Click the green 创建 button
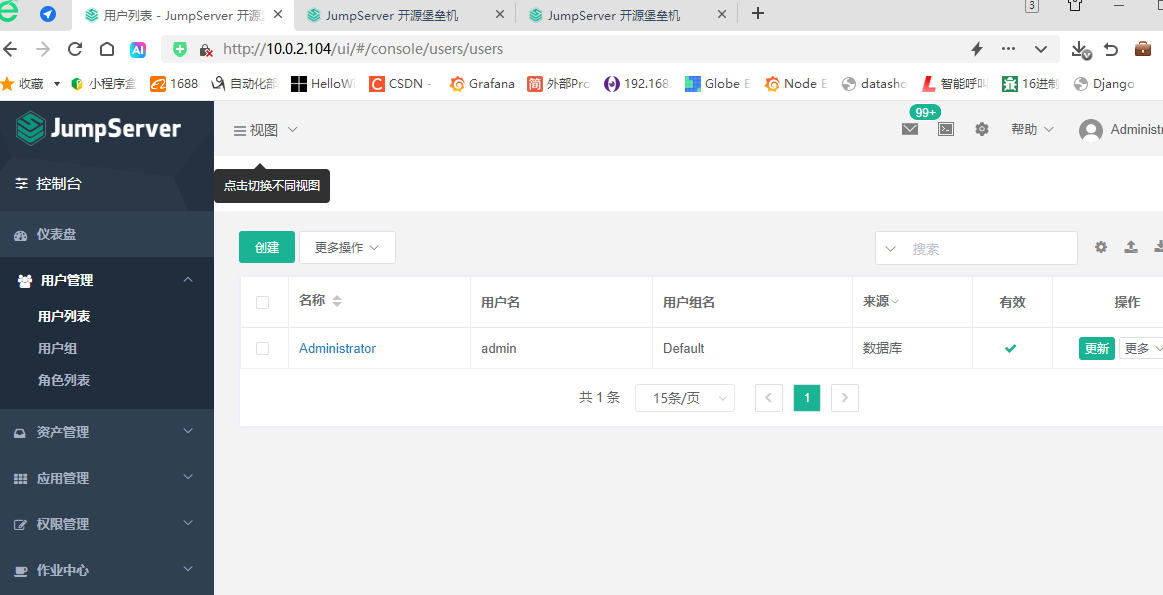Screen dimensions: 1163x595 266,247
